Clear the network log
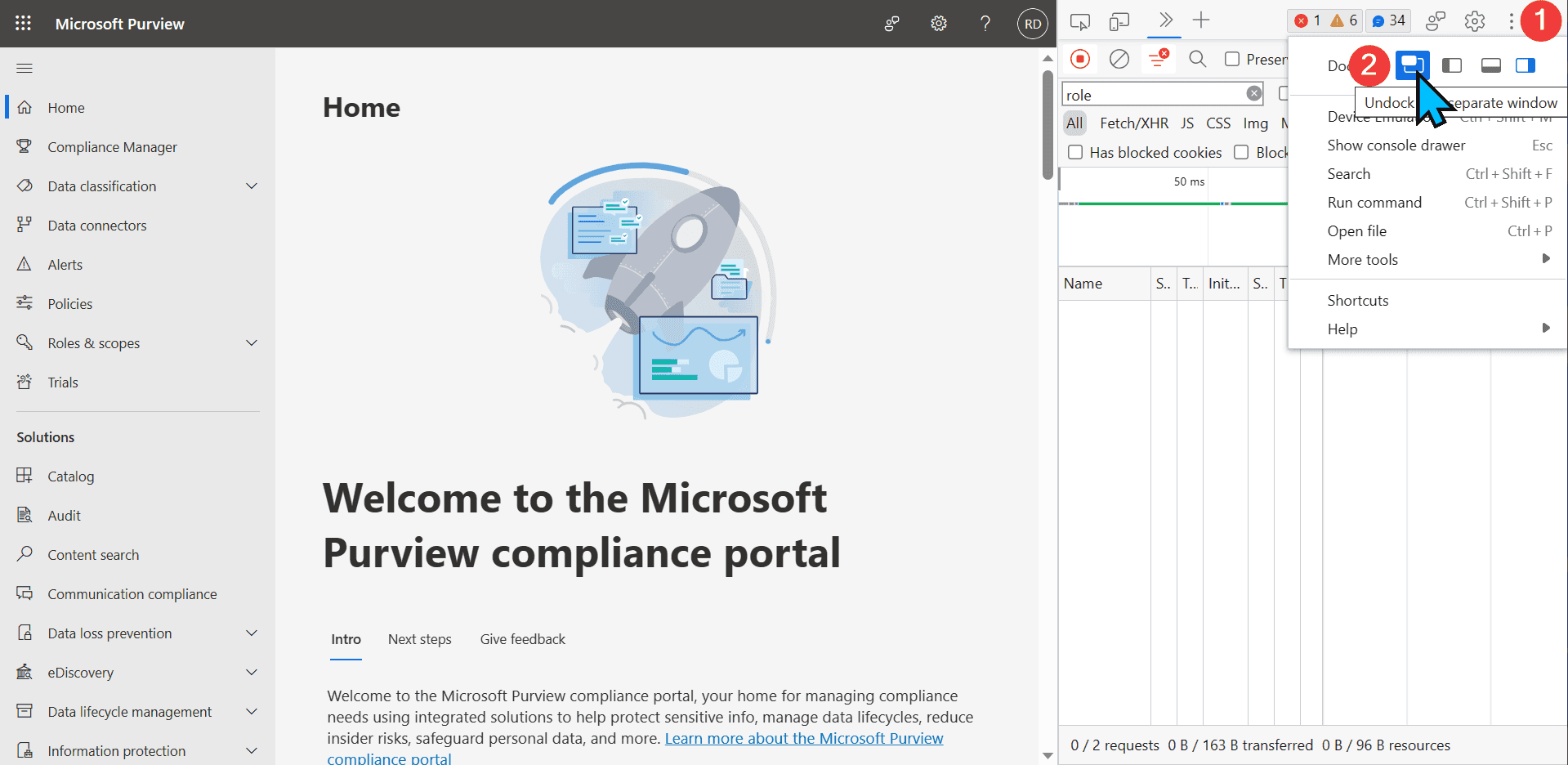Screen dimensions: 1568x765 tap(1119, 59)
